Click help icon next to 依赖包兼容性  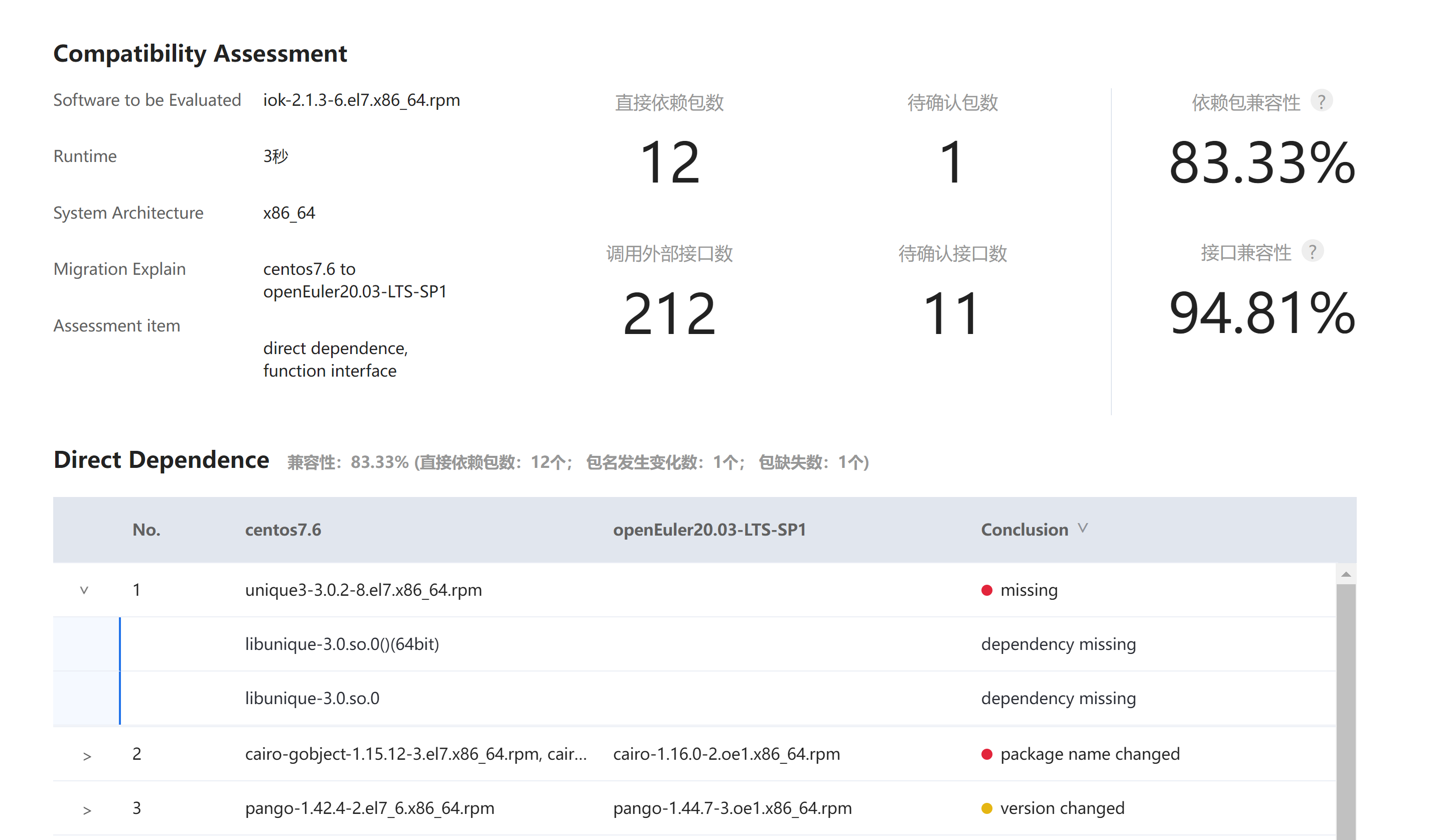[1321, 101]
